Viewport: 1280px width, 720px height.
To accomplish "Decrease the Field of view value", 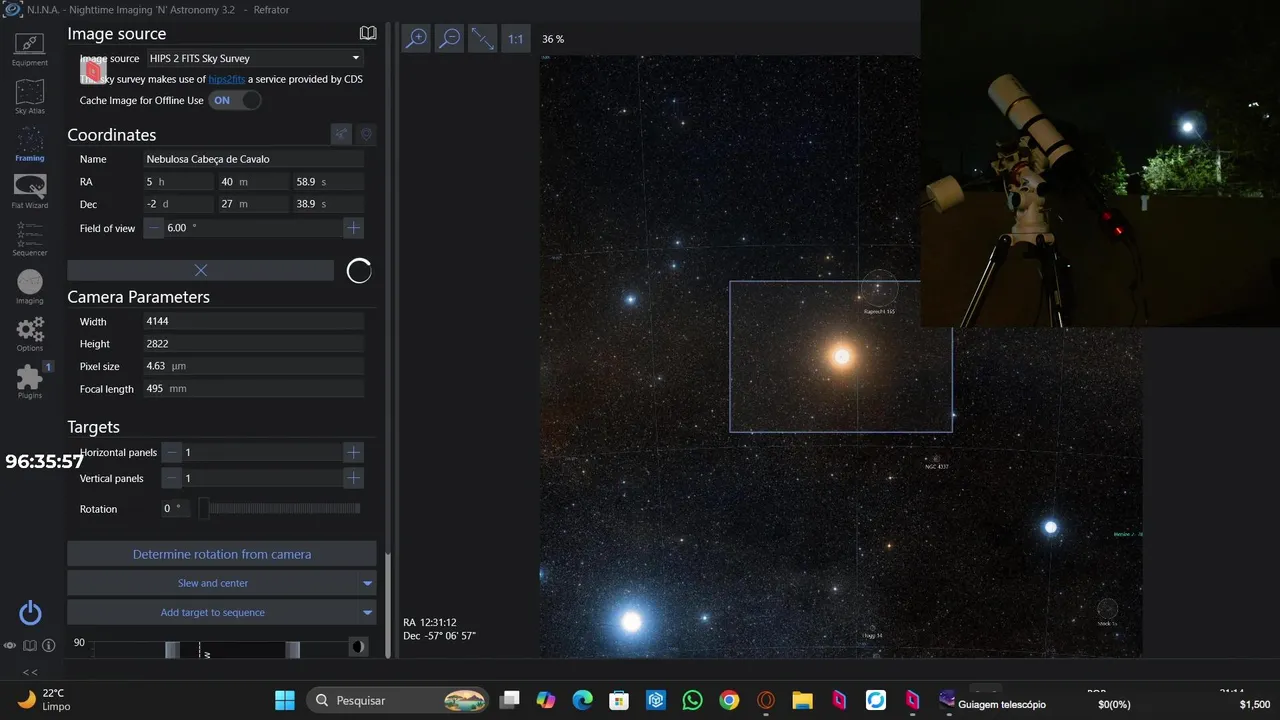I will click(x=154, y=228).
